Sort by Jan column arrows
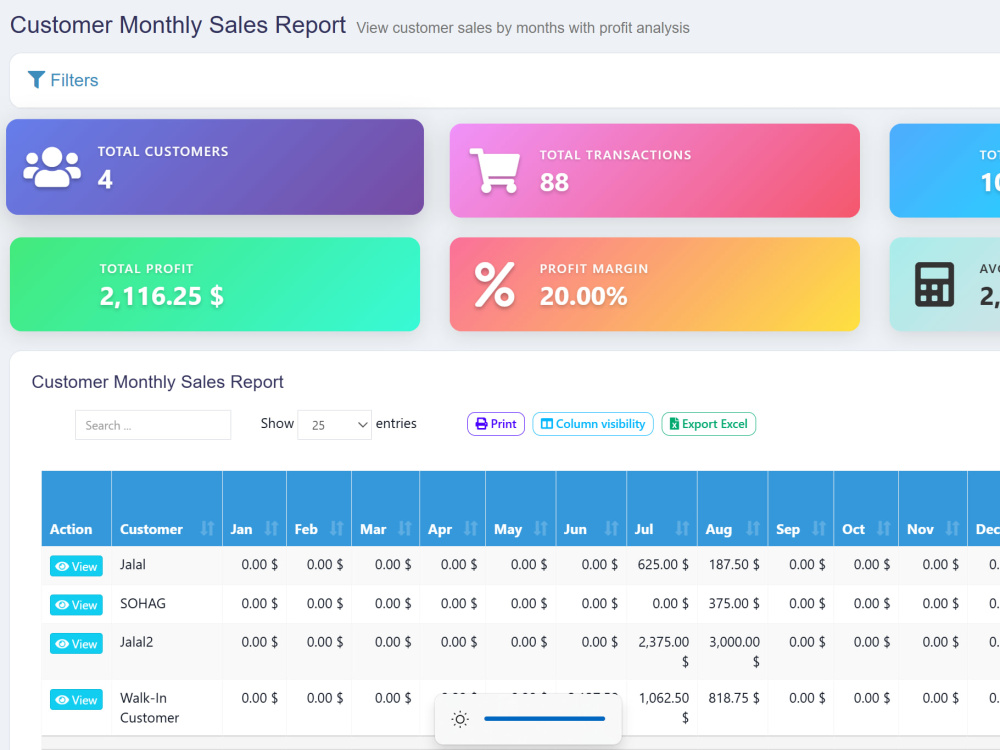Screen dimensions: 1000x750 click(x=271, y=529)
